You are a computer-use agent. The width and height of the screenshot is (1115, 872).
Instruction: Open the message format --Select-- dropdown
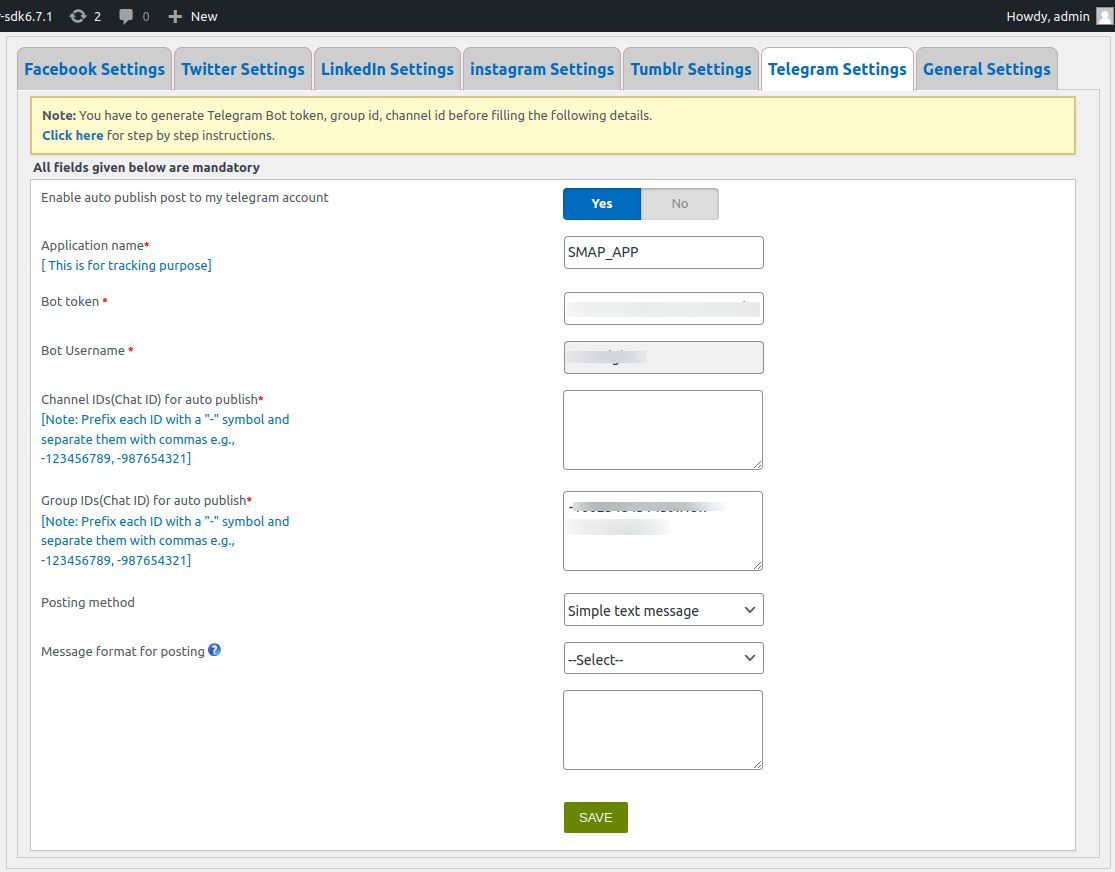663,659
